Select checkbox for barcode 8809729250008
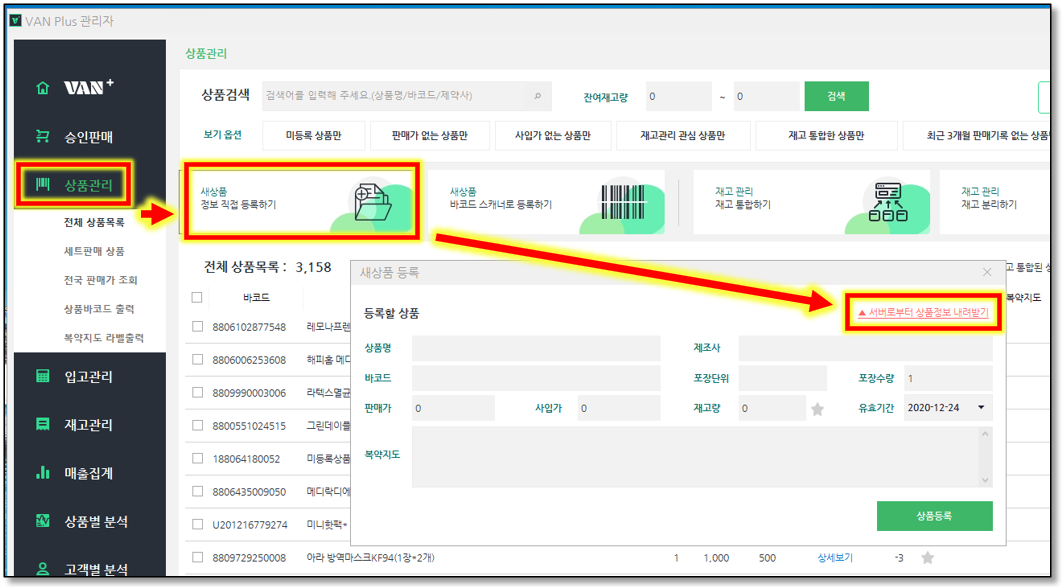 click(x=197, y=558)
